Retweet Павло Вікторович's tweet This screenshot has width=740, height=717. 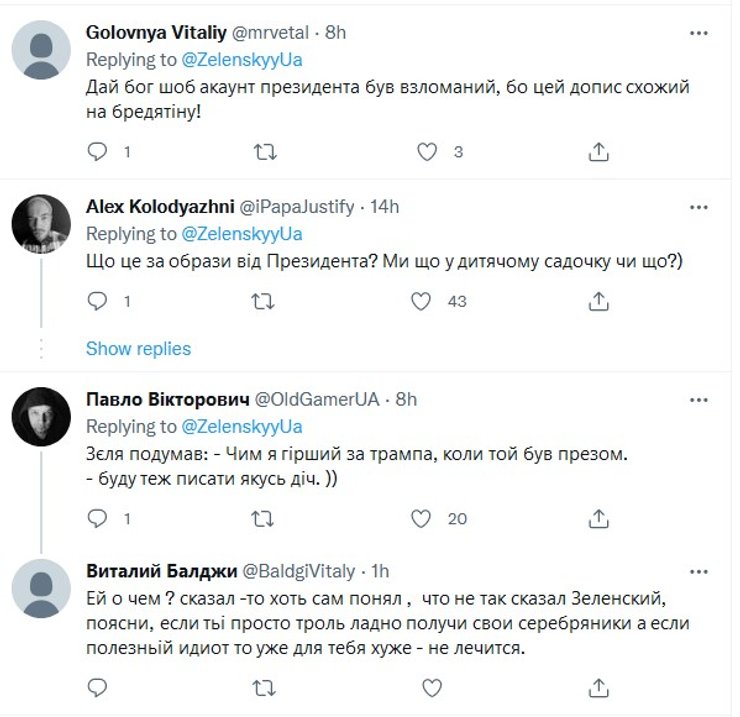263,518
